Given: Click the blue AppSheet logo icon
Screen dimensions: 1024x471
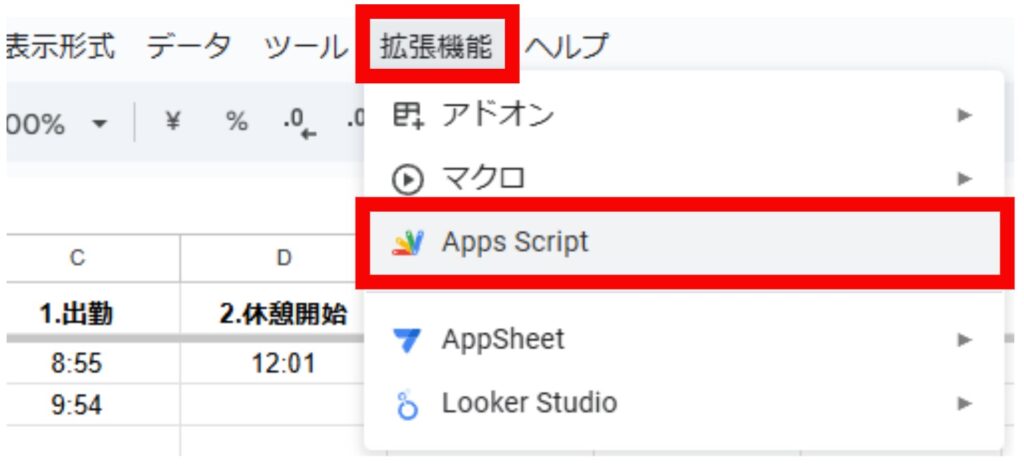Looking at the screenshot, I should pyautogui.click(x=408, y=340).
